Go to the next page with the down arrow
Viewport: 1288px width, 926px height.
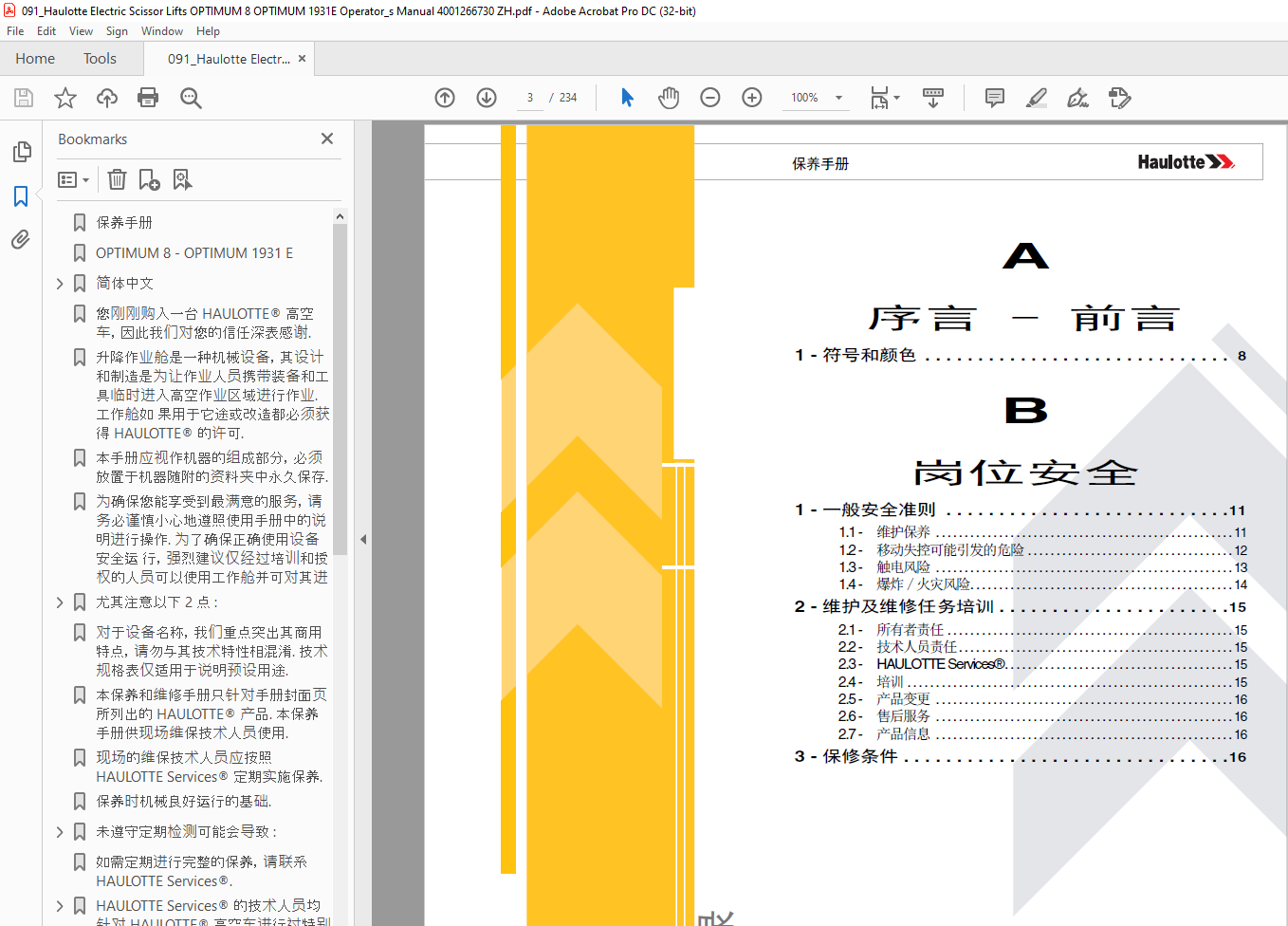pos(487,98)
